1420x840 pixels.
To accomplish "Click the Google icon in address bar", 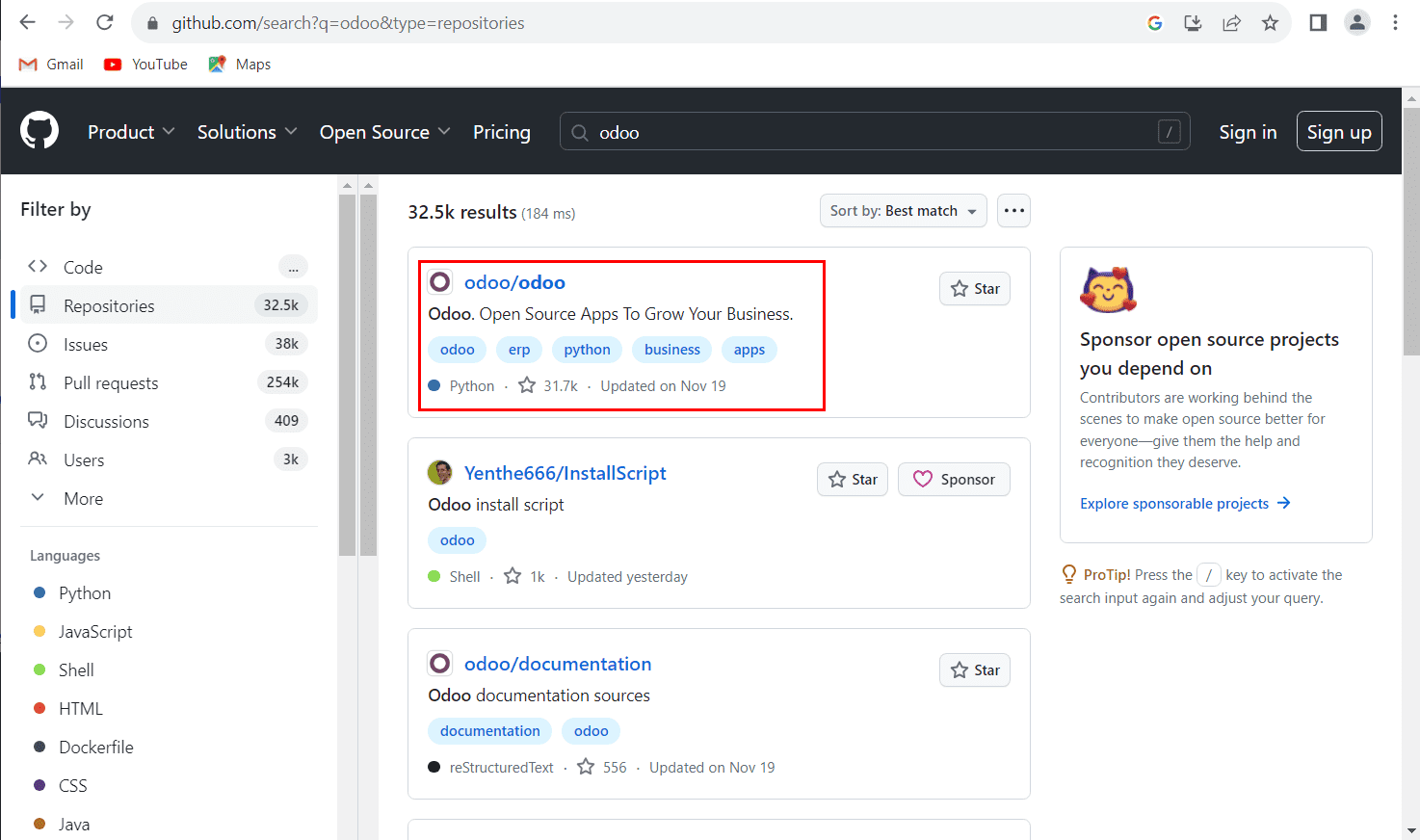I will coord(1155,23).
